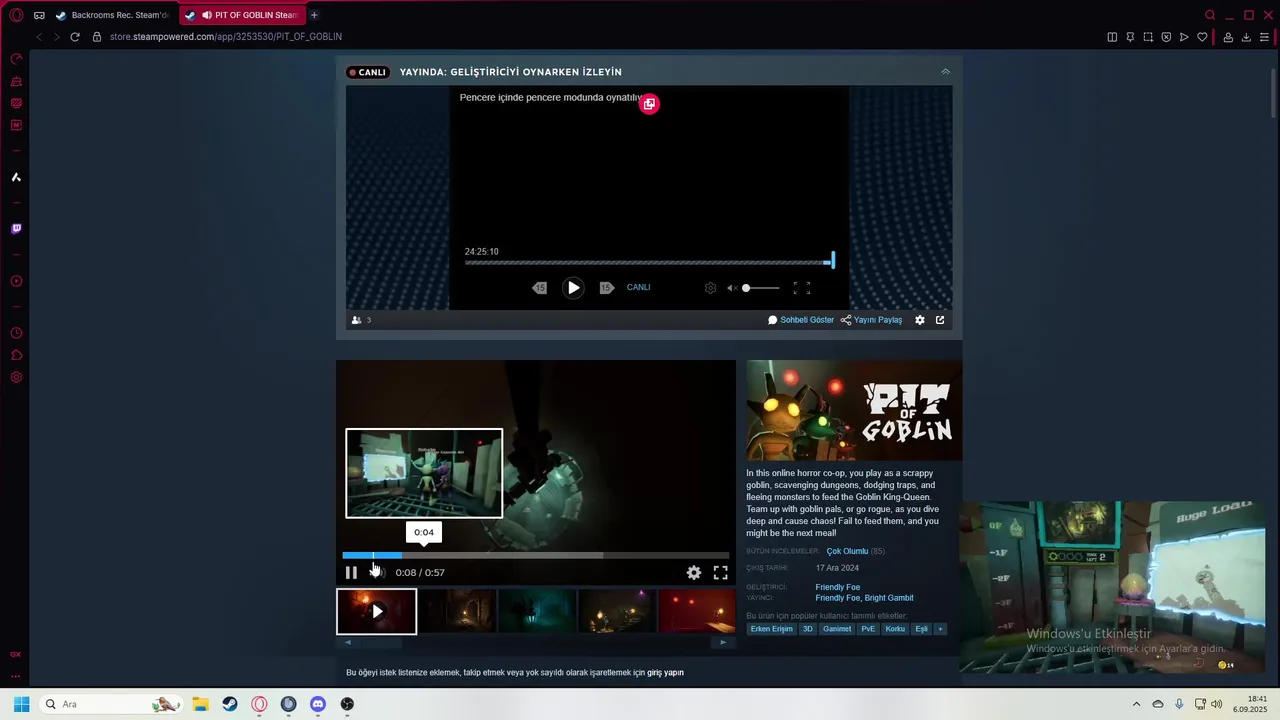This screenshot has width=1280, height=720.
Task: Click the pinboard pin icon in toolbar
Action: point(1130,37)
